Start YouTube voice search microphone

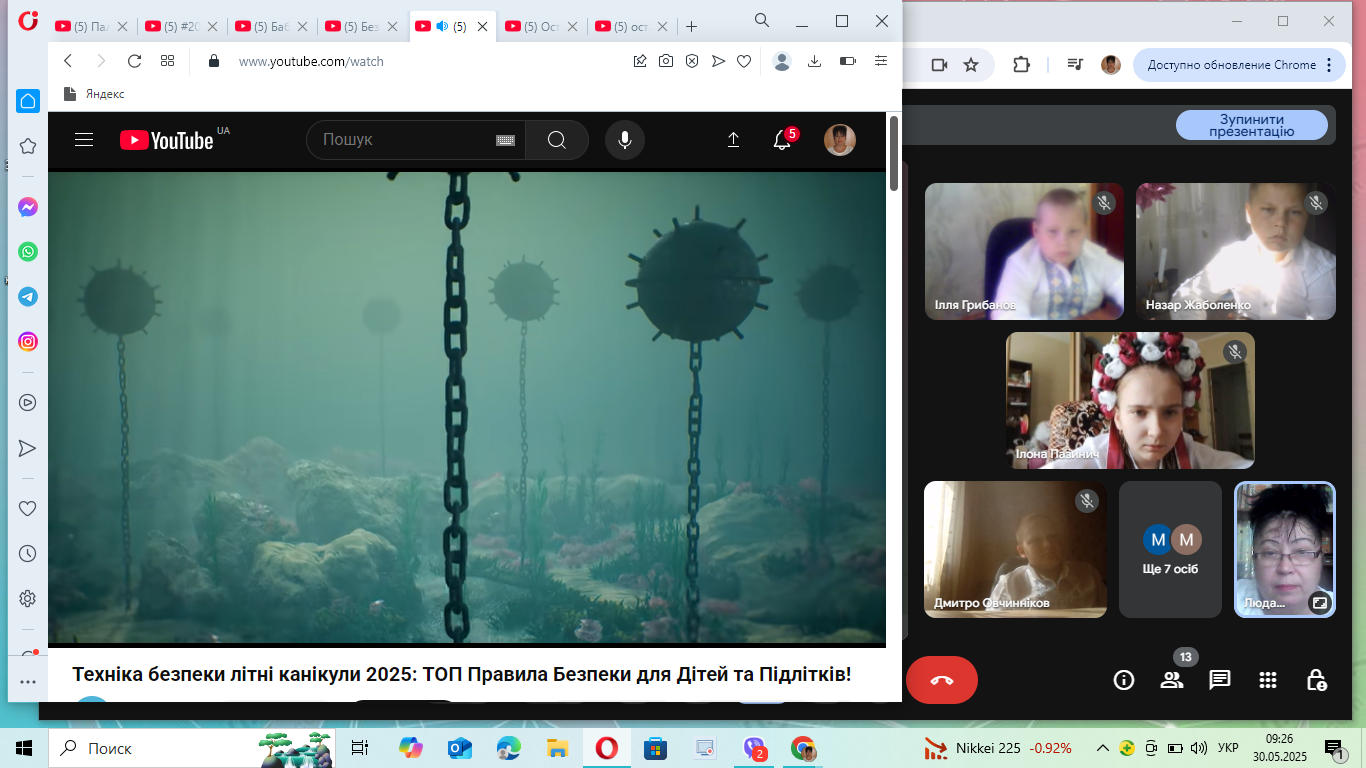[625, 140]
